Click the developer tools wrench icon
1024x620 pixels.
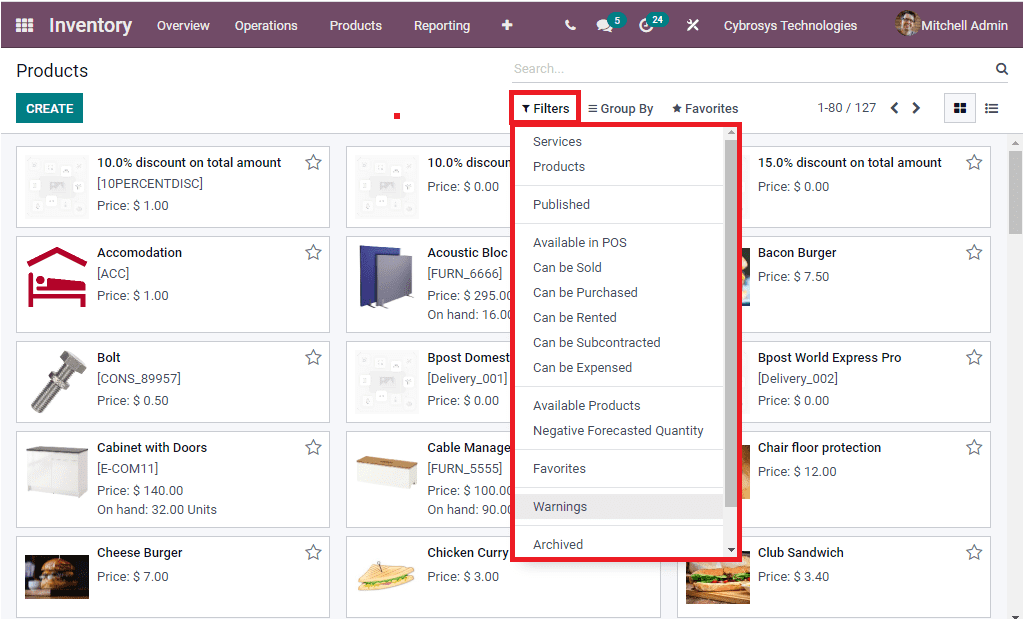pos(693,24)
